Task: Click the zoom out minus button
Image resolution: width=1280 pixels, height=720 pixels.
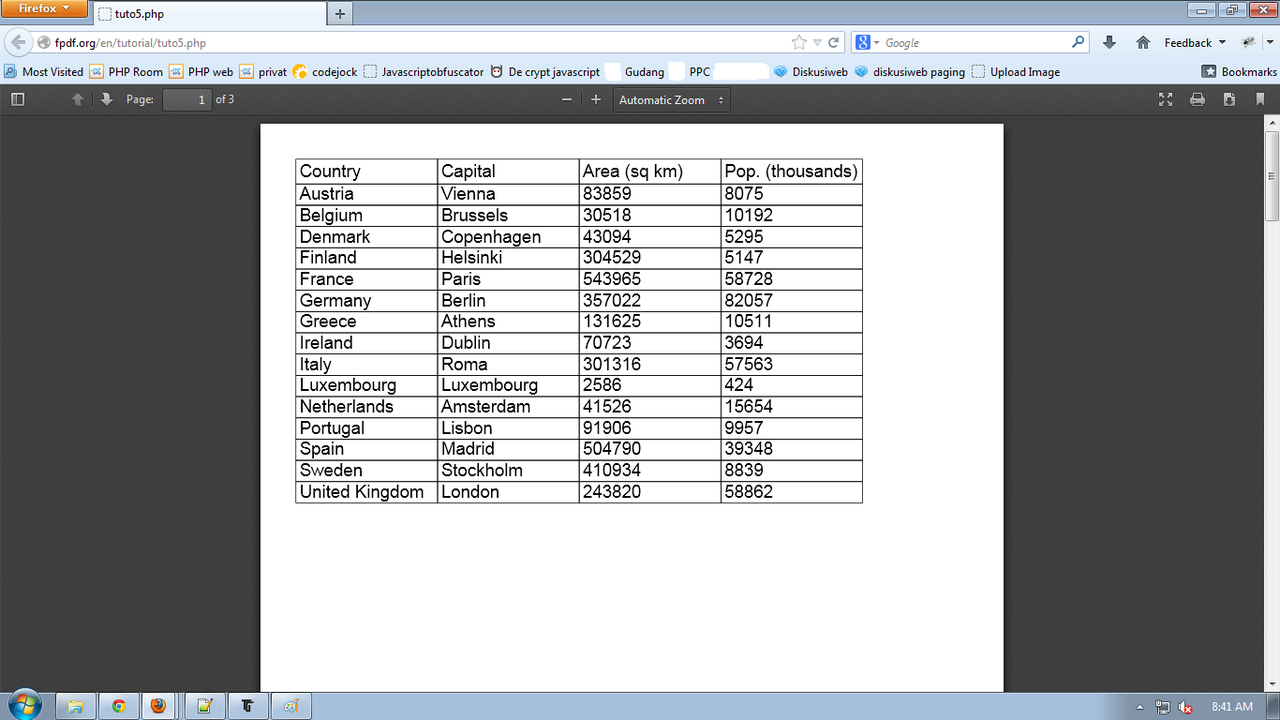Action: [x=567, y=100]
